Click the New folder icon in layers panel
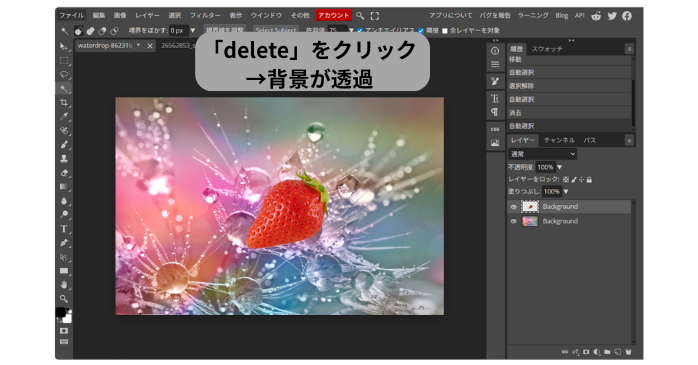698x365 pixels. tap(607, 352)
